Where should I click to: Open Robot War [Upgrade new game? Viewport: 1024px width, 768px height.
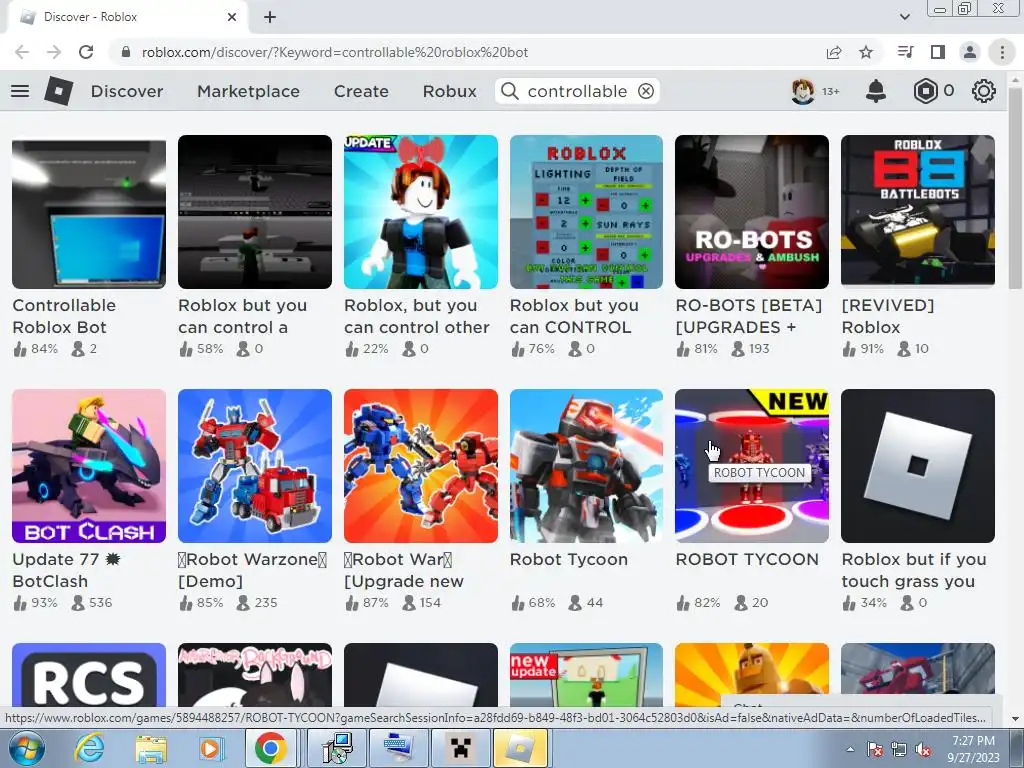click(421, 466)
